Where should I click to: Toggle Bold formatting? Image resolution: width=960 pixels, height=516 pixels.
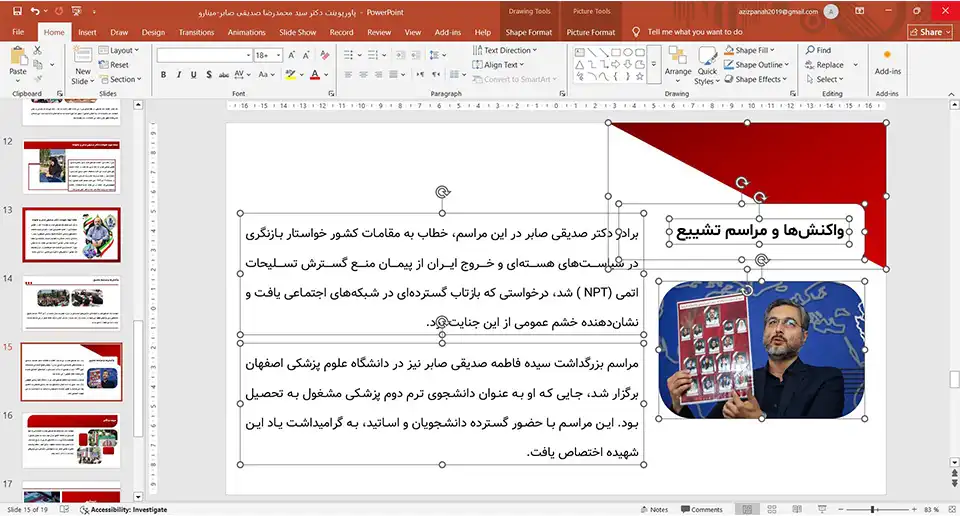pos(163,75)
